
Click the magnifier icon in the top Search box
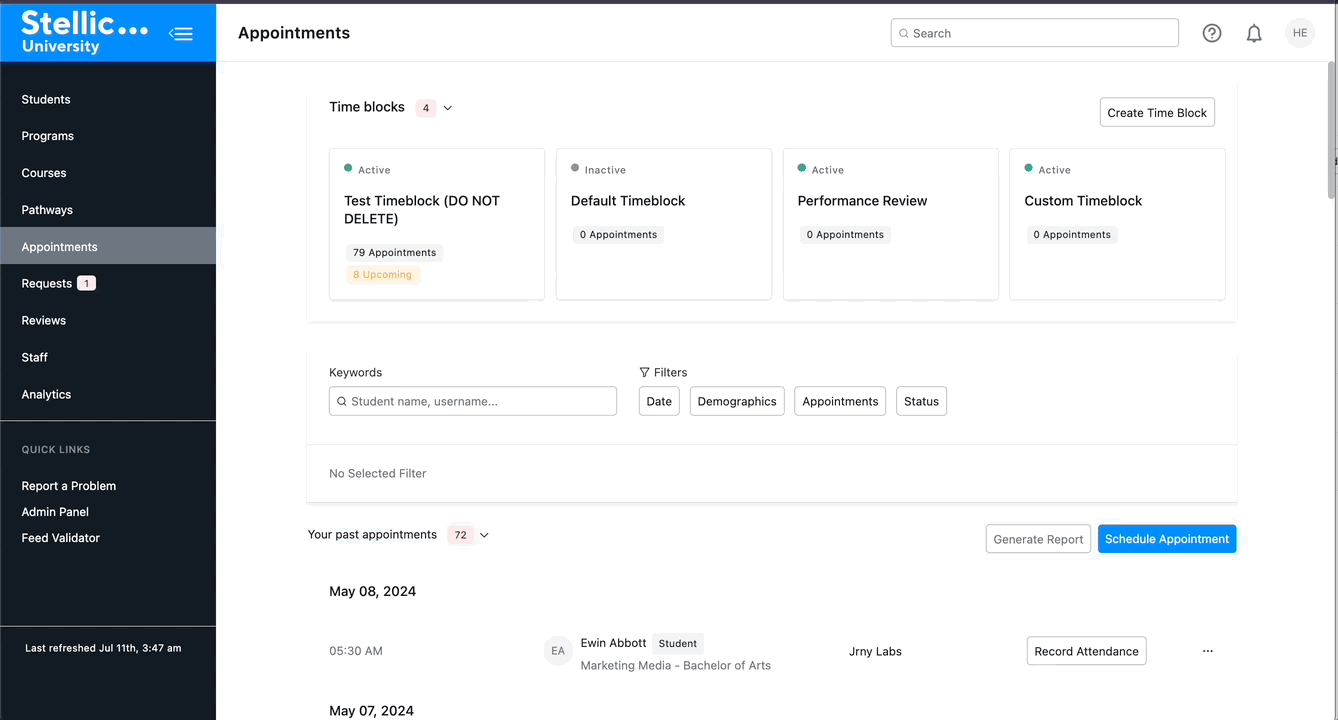pos(903,33)
